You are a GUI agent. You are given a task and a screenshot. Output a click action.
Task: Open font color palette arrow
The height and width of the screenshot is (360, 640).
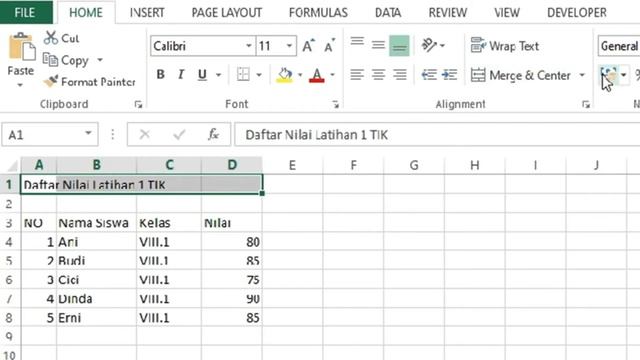(x=332, y=75)
